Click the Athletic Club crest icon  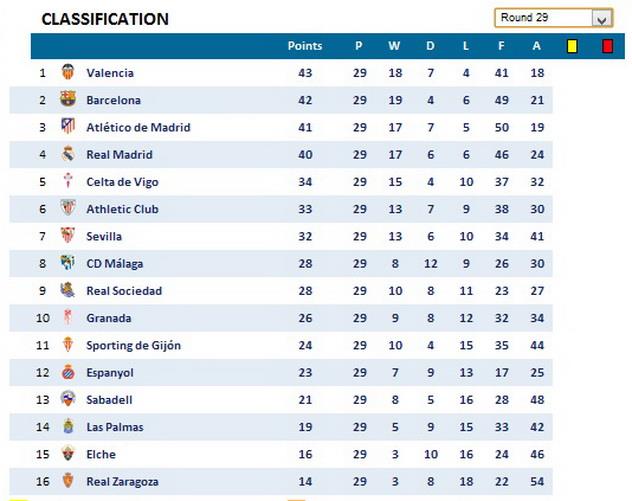coord(68,208)
